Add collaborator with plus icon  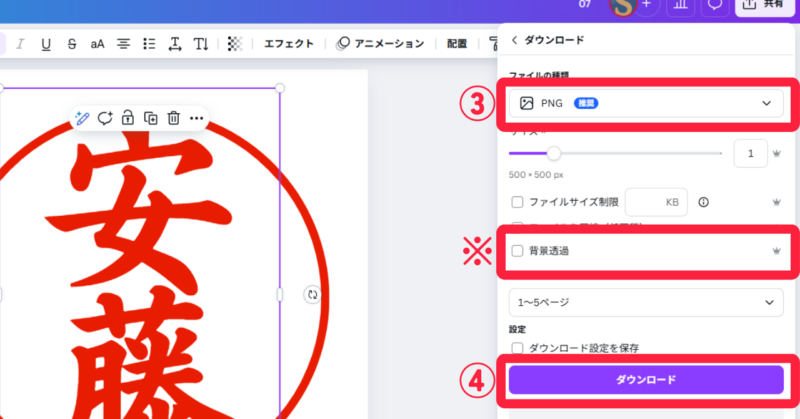pyautogui.click(x=647, y=5)
